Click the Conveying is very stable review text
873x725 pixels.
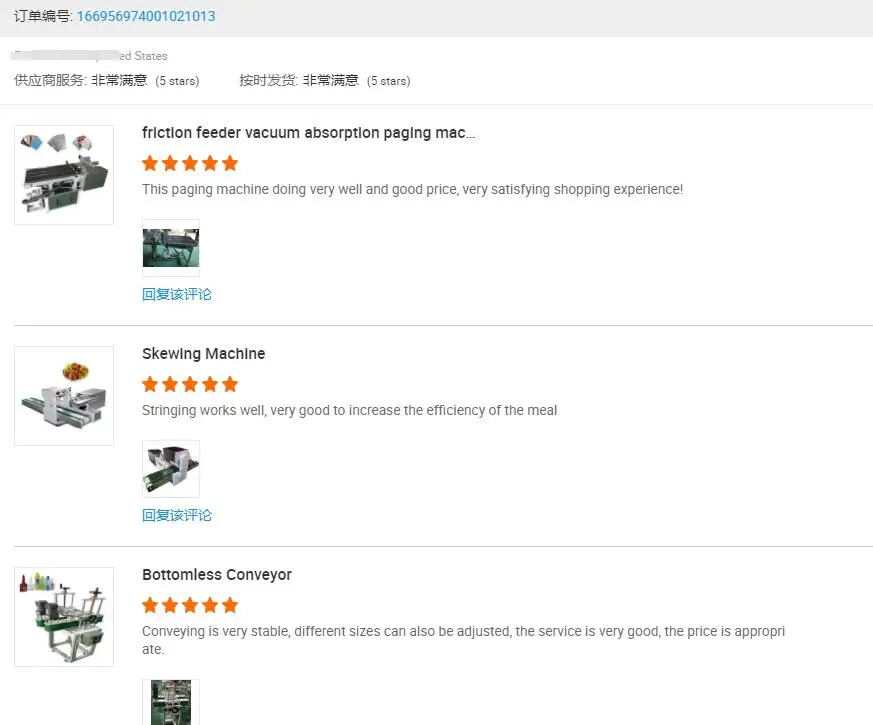(463, 632)
